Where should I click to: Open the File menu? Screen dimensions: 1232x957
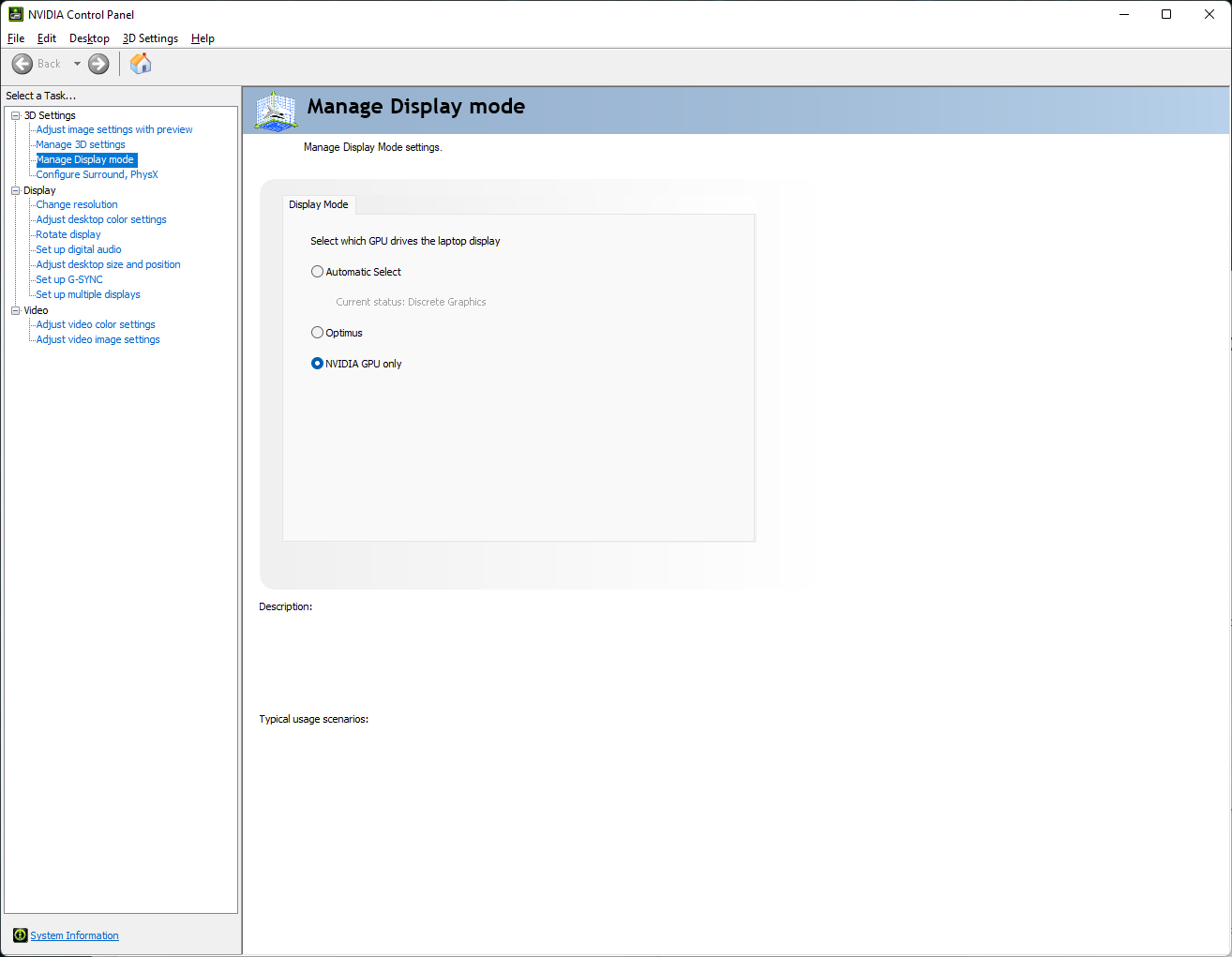point(16,38)
